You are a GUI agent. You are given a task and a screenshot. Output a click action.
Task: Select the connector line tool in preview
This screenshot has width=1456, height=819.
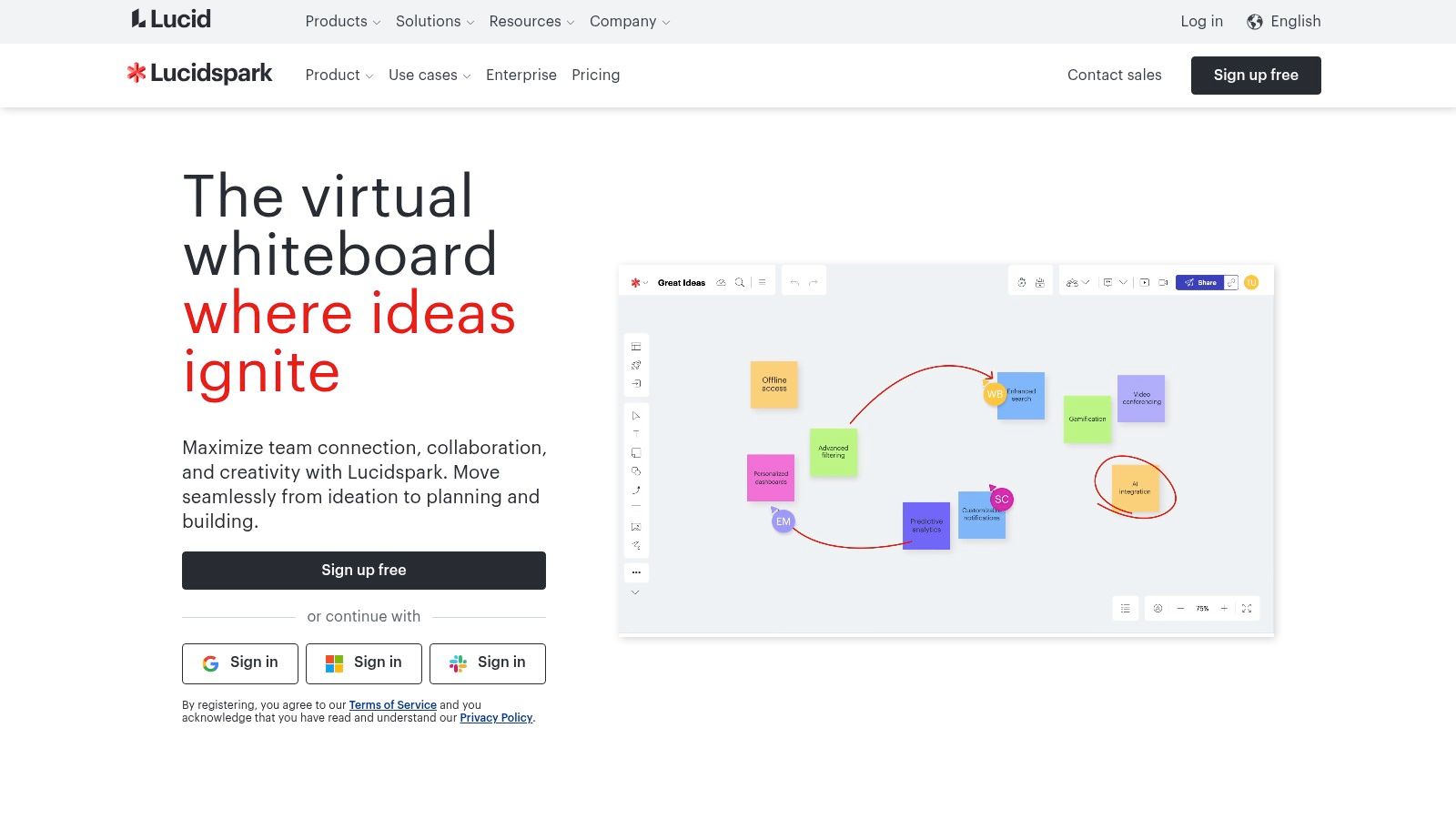click(x=636, y=490)
